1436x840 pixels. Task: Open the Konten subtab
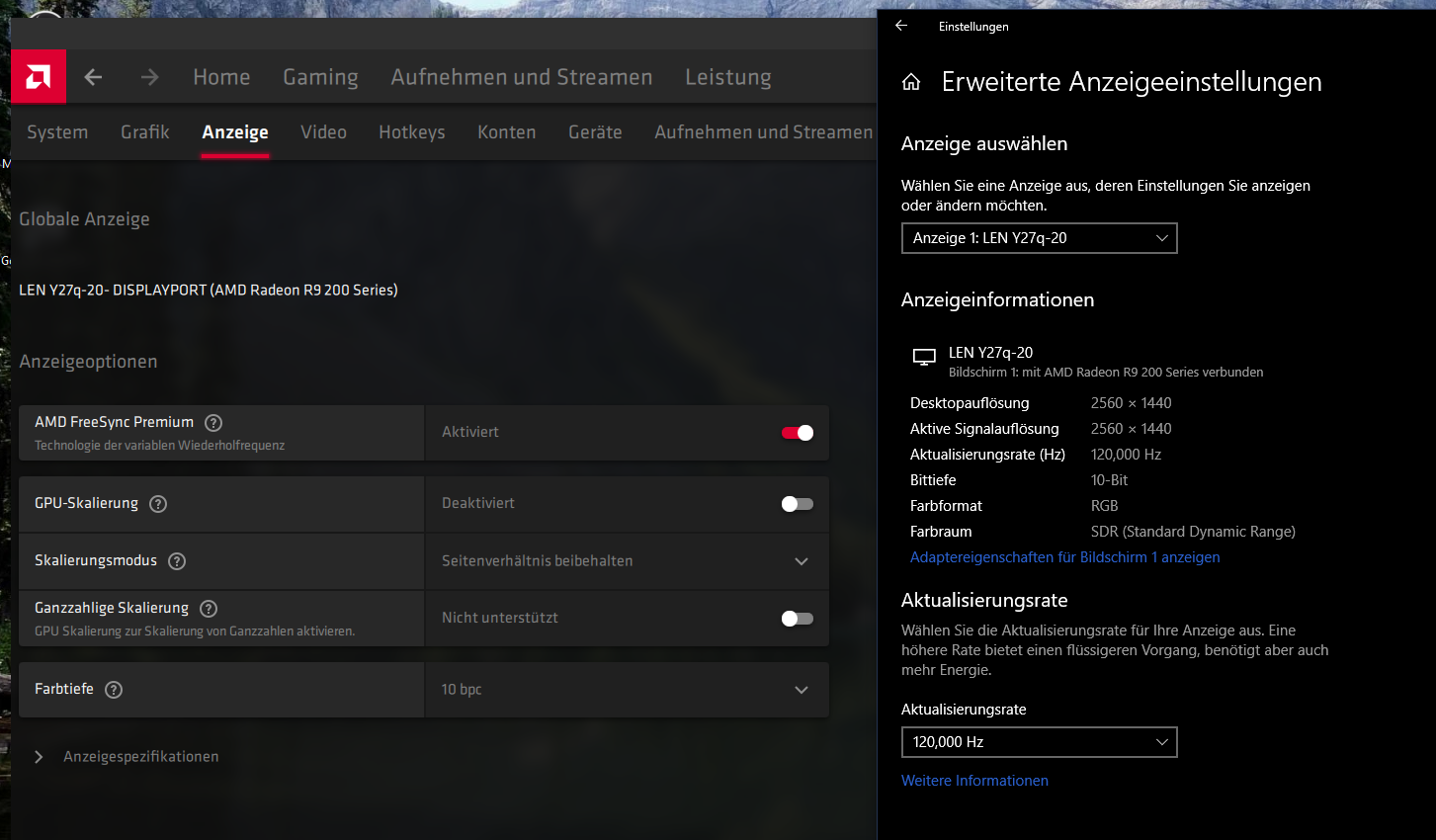pyautogui.click(x=507, y=132)
